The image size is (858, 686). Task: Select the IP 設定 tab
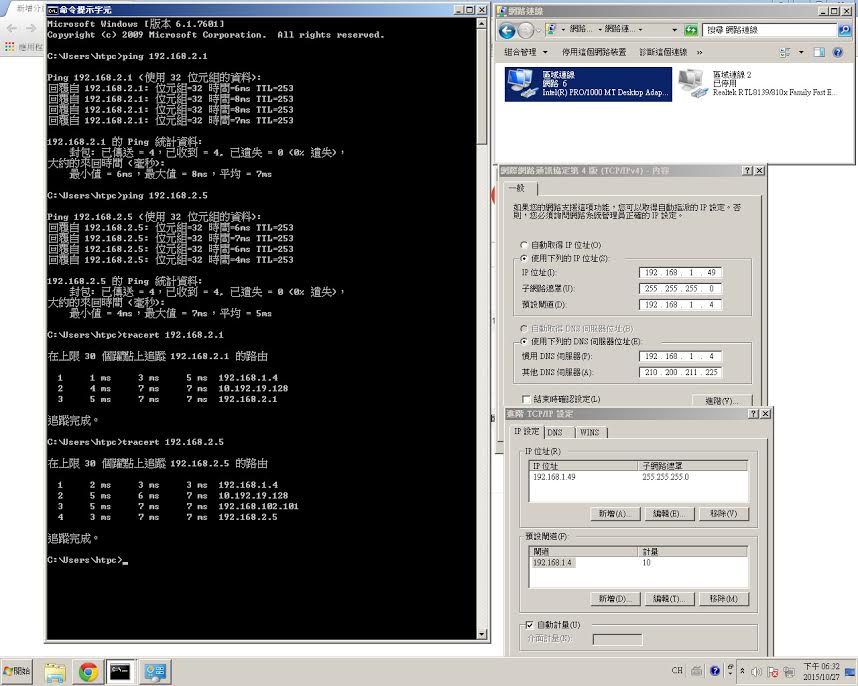(526, 431)
